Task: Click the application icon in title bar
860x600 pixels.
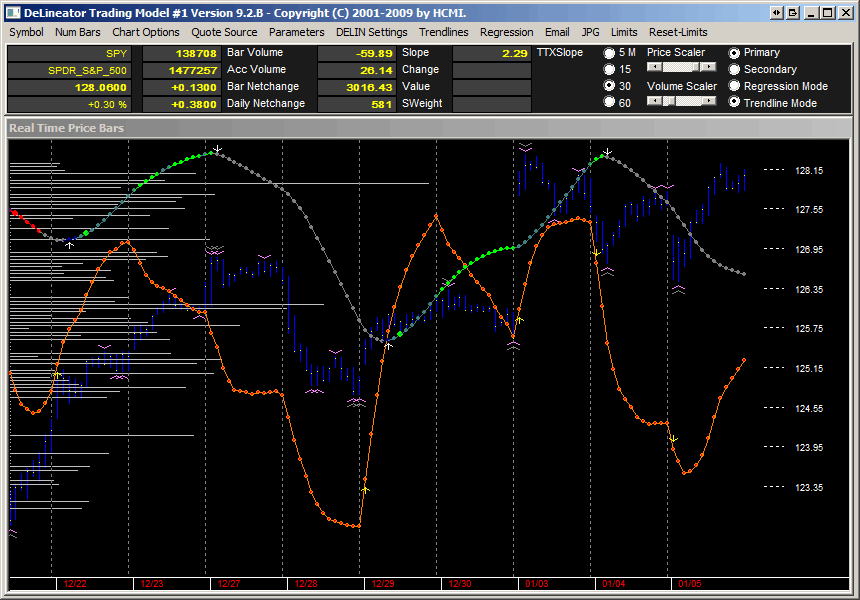Action: (x=14, y=13)
